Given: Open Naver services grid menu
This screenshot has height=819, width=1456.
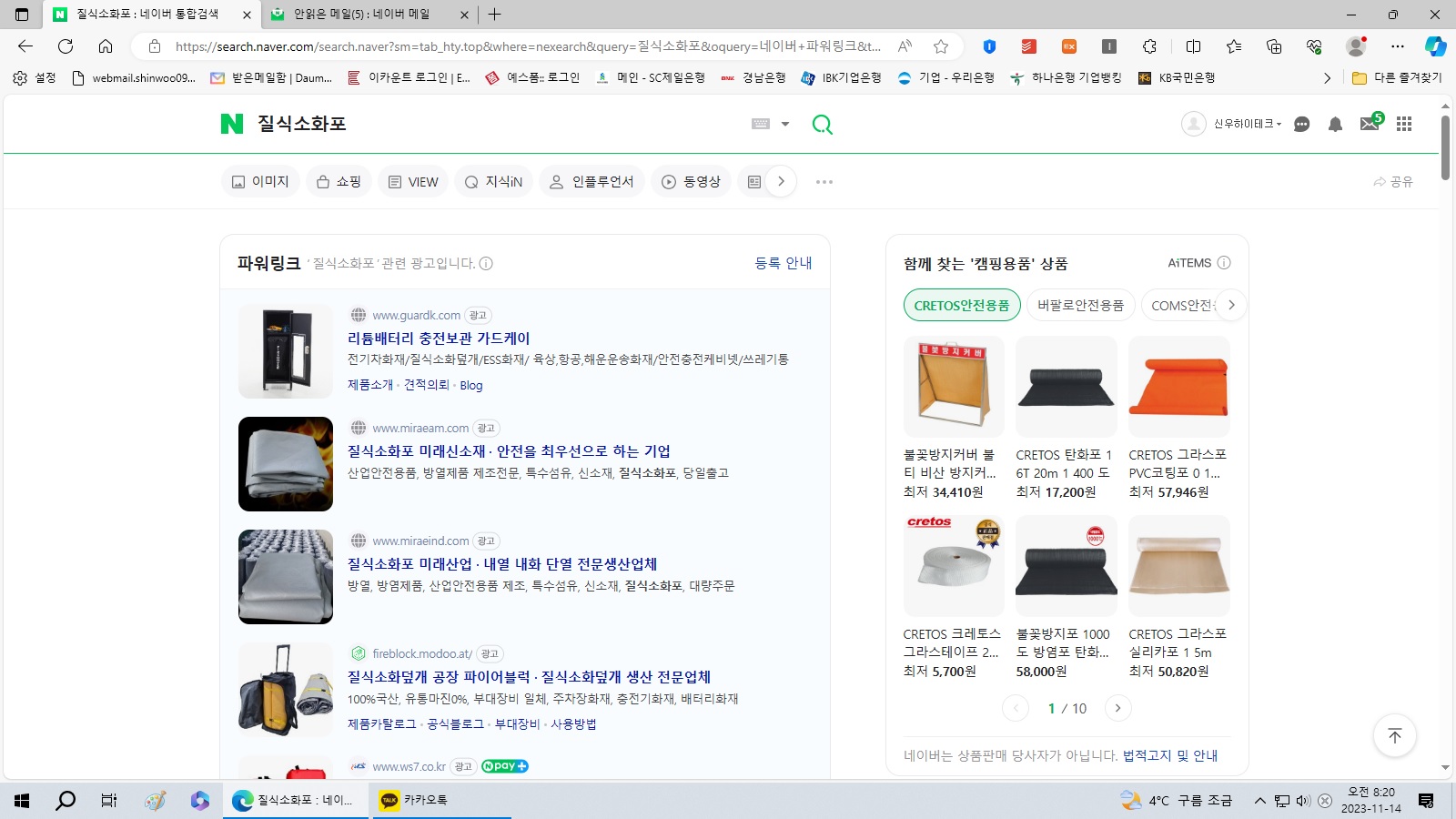Looking at the screenshot, I should click(1404, 124).
